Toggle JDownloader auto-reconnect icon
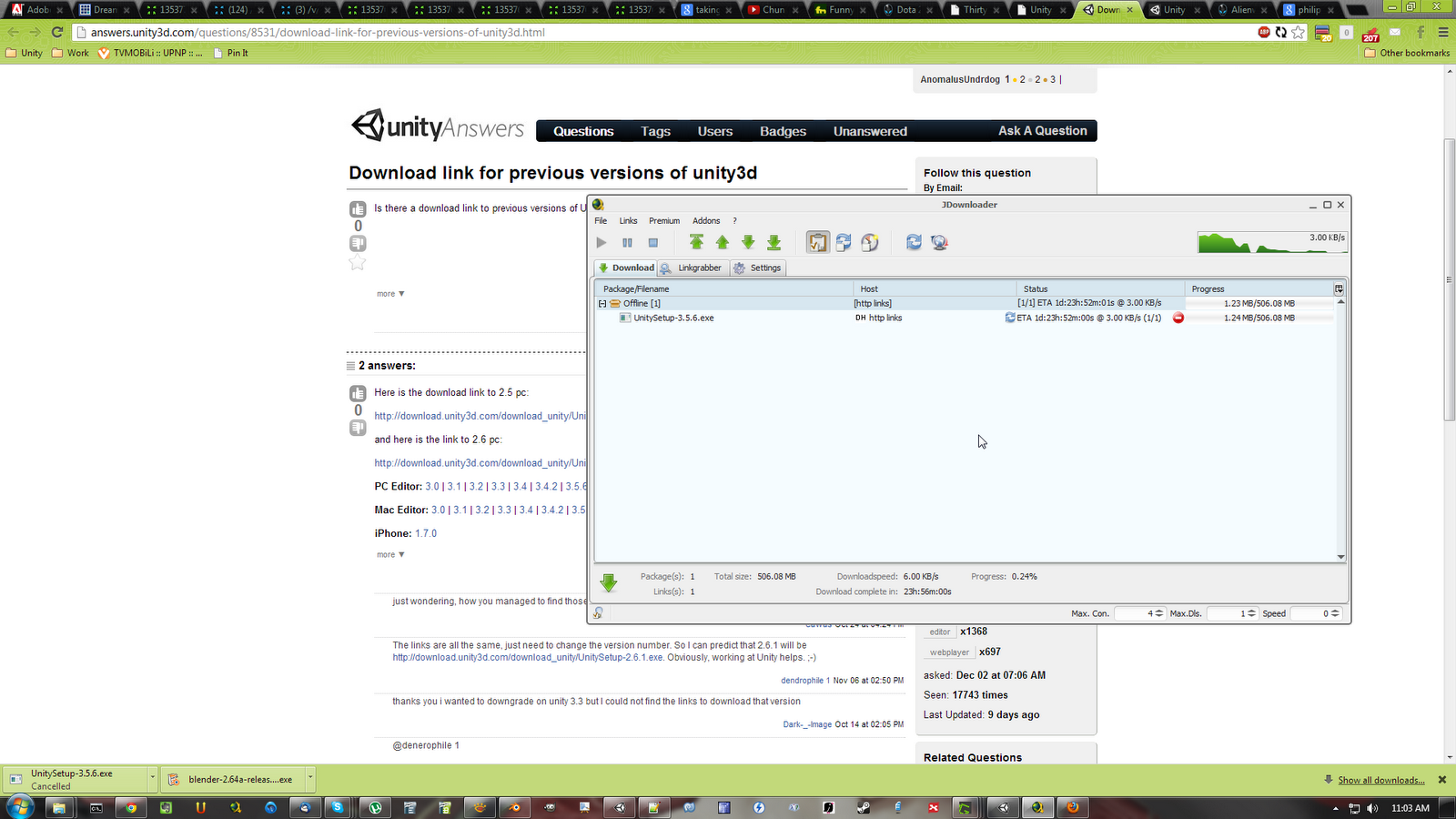 844,242
